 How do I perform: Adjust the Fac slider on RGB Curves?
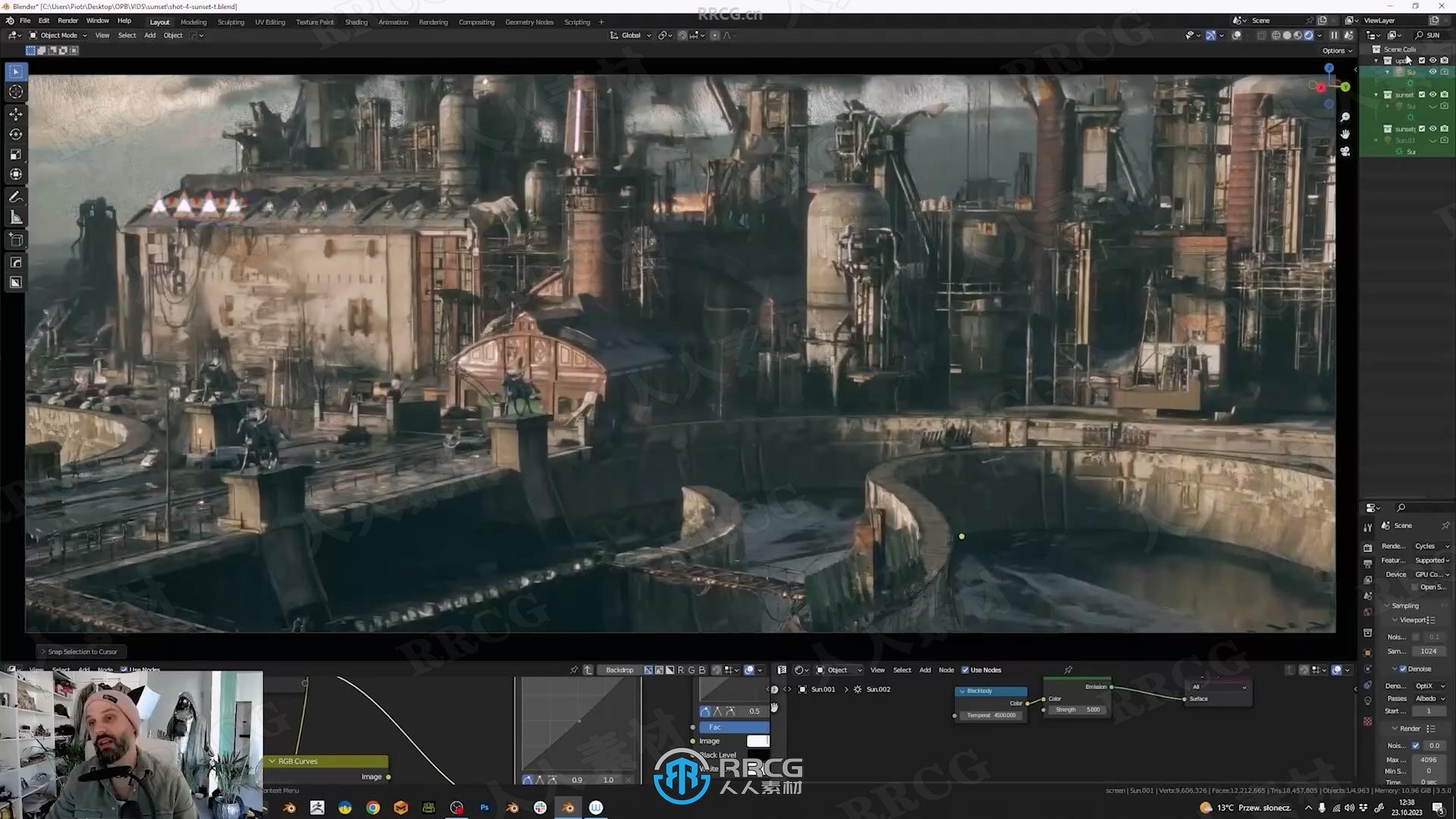734,727
